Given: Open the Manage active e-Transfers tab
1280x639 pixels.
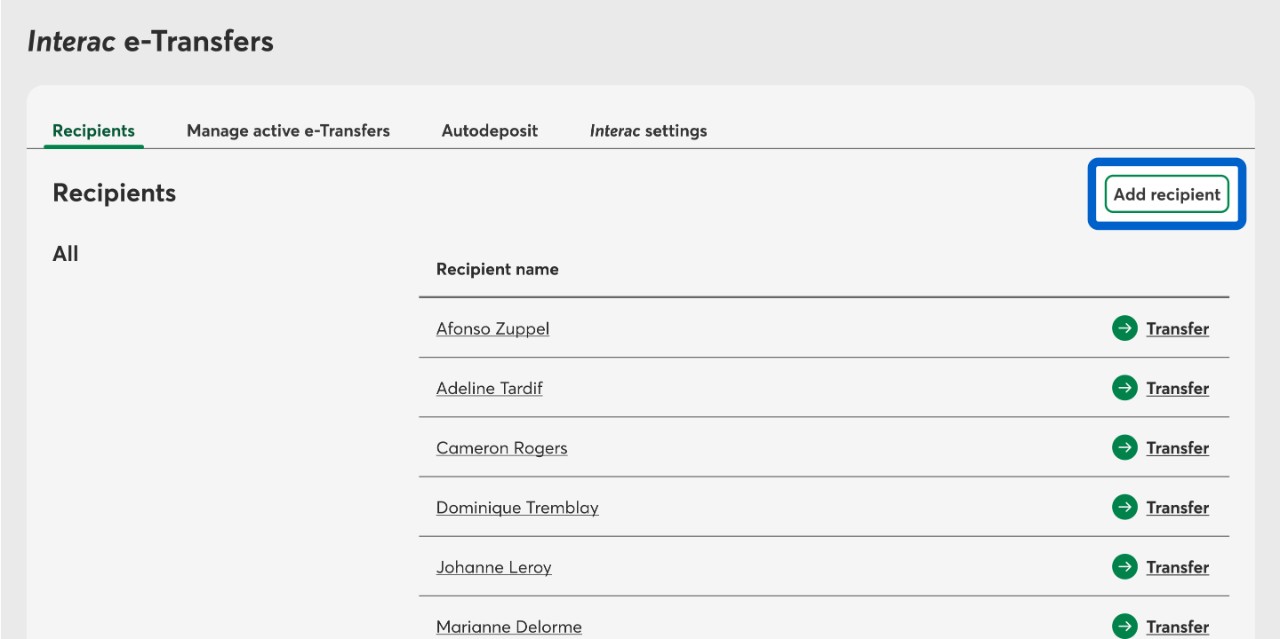Looking at the screenshot, I should click(288, 131).
